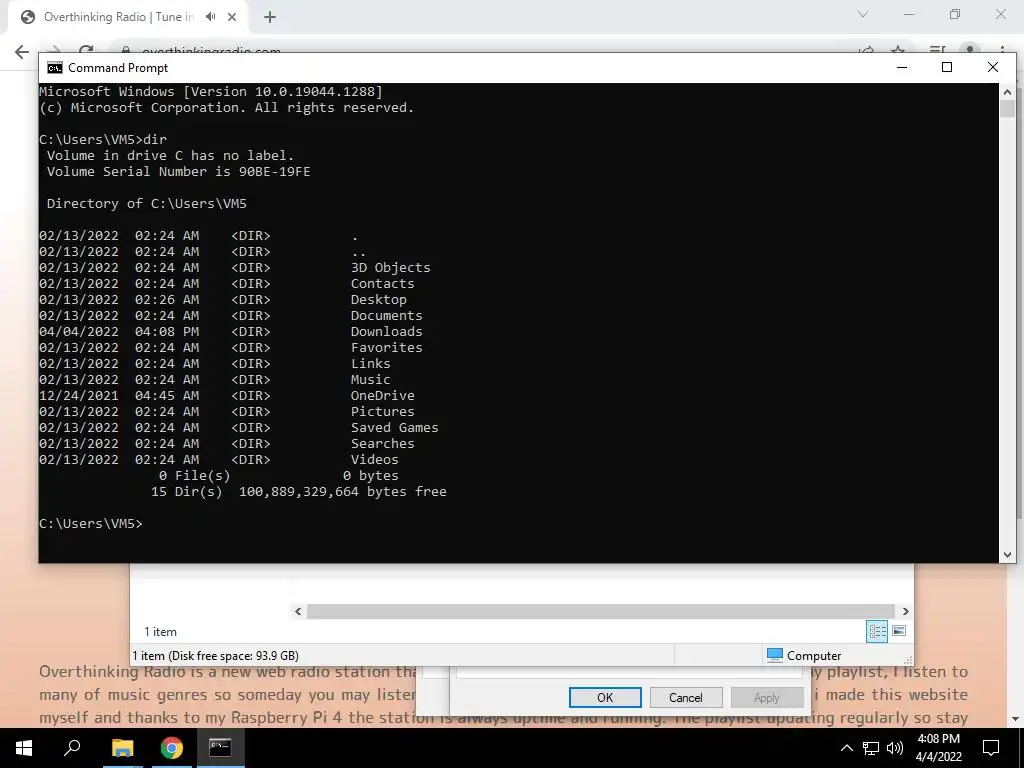Click the "1 item (Disk free space: 93.9 GB)" text

click(x=216, y=656)
